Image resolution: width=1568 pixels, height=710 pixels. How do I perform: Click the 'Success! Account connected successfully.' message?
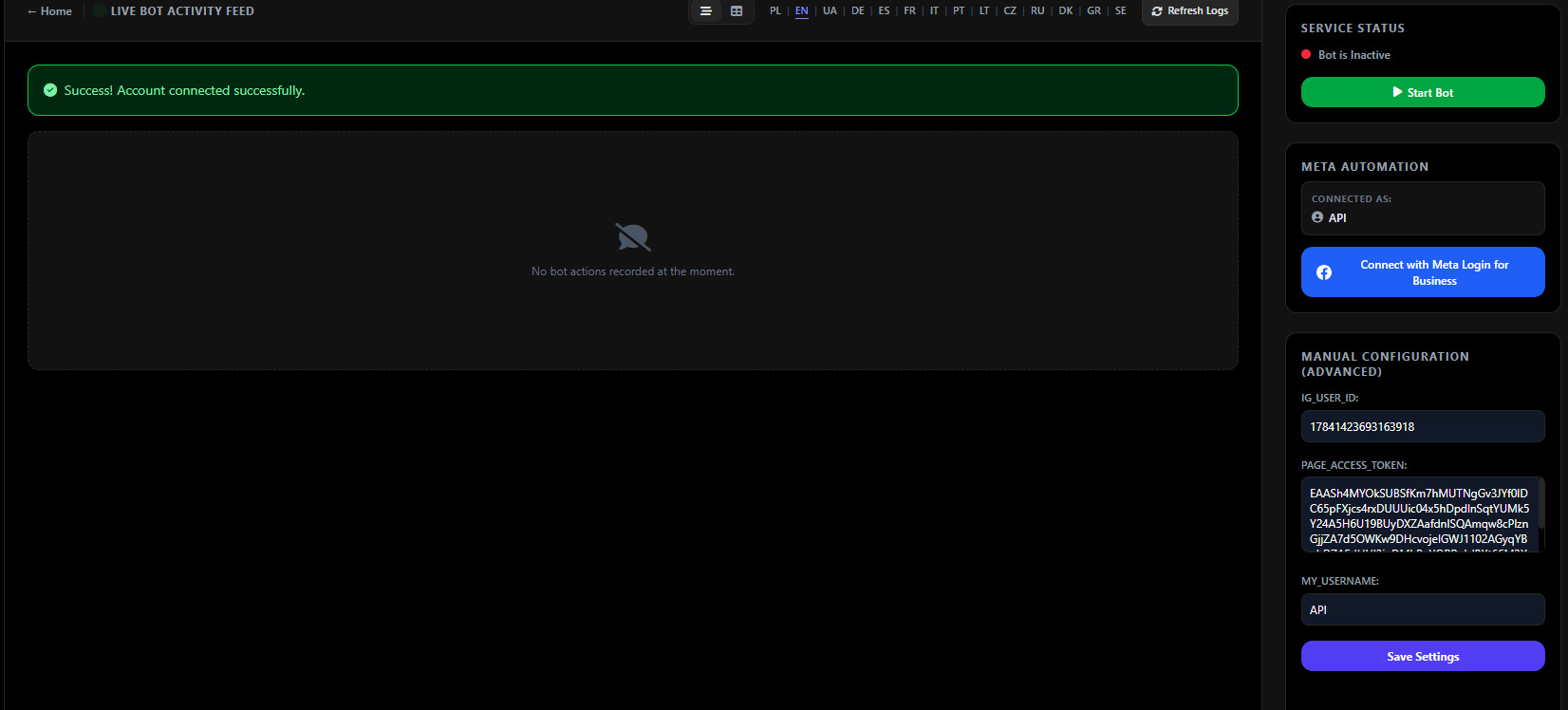click(x=184, y=90)
